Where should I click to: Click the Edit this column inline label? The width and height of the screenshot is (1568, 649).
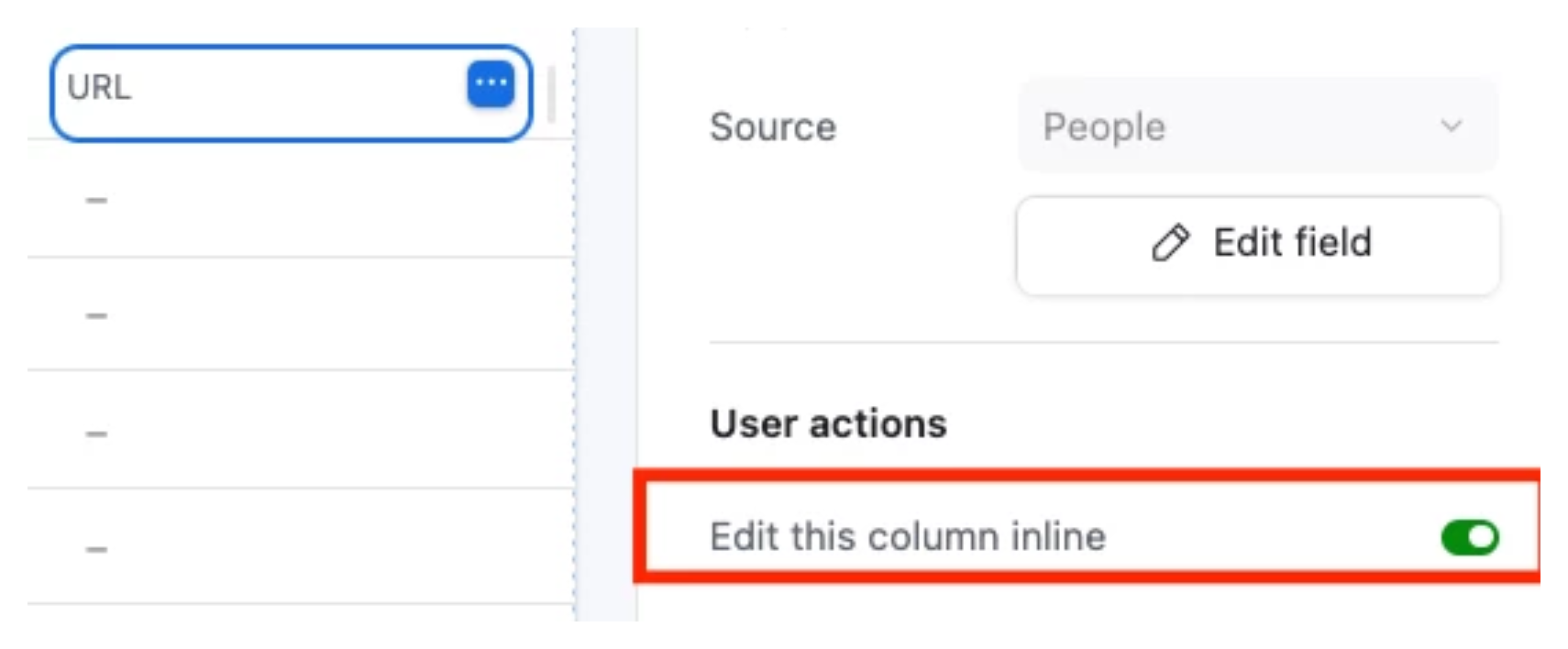pos(908,538)
